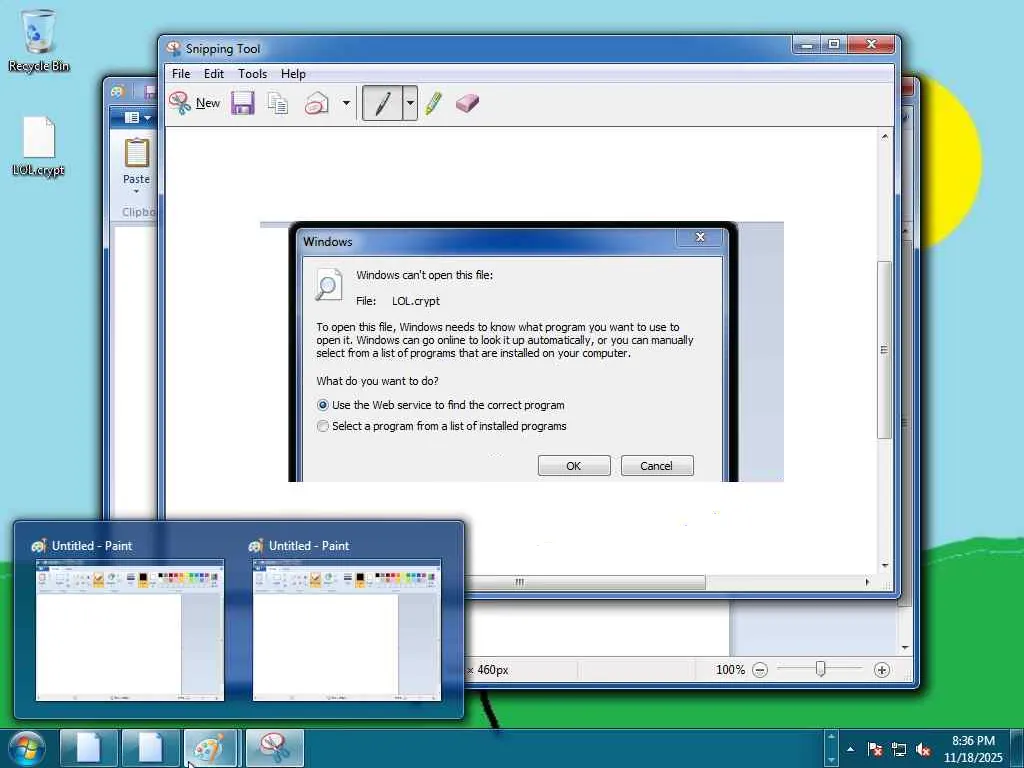The image size is (1024, 768).
Task: Open the Edit menu
Action: (214, 74)
